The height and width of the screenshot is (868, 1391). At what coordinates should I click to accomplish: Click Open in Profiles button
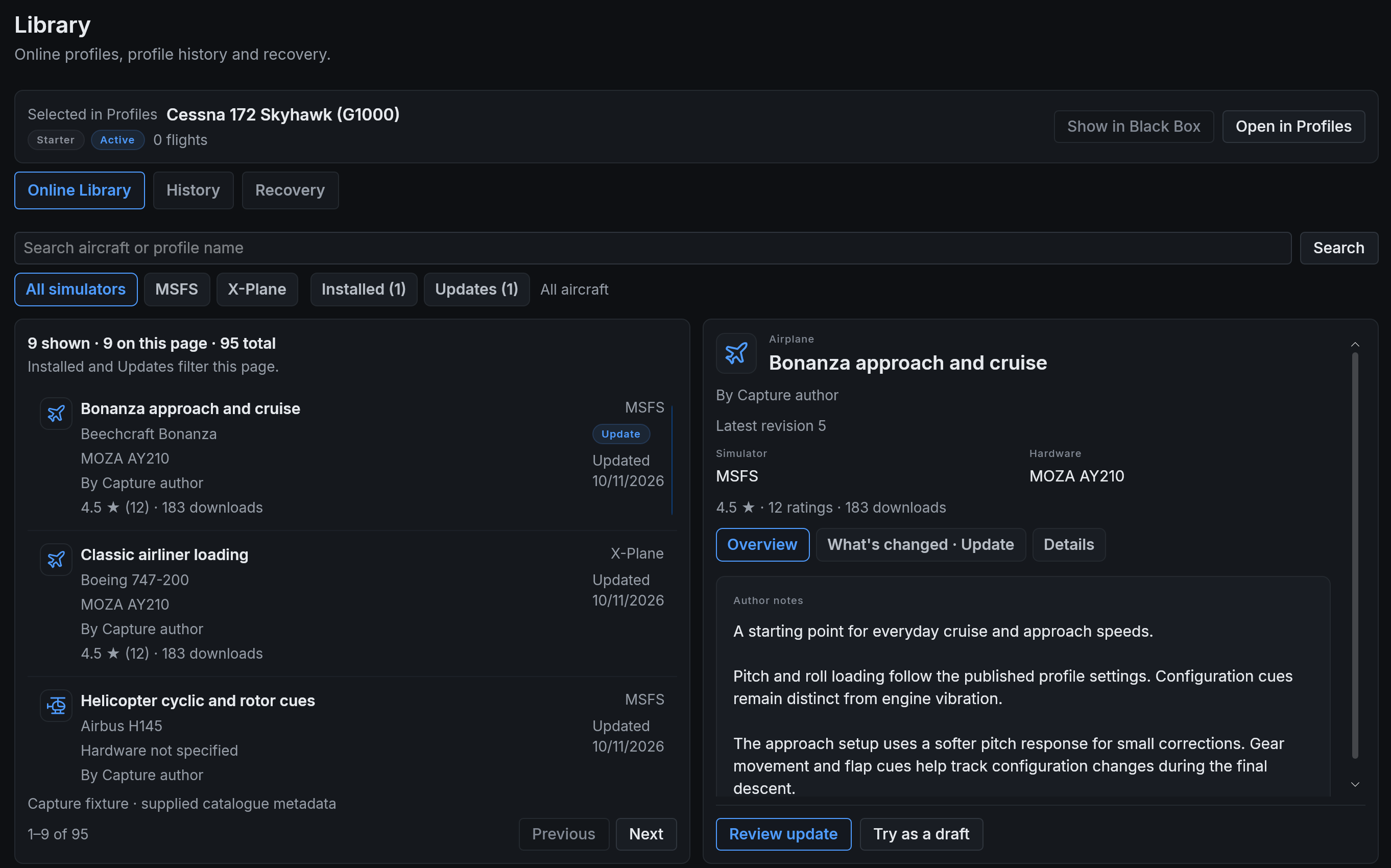coord(1293,126)
